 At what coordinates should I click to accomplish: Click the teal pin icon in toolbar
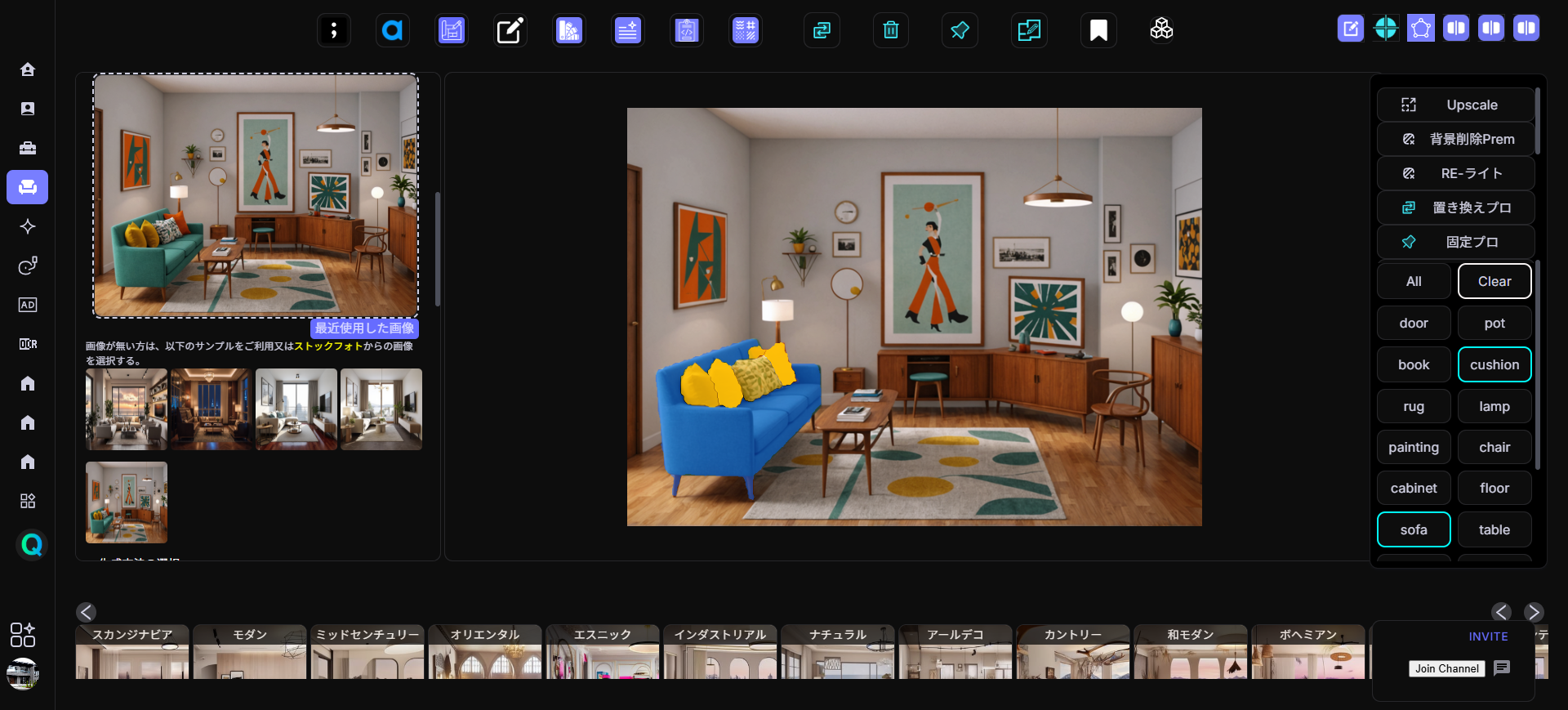[x=960, y=30]
